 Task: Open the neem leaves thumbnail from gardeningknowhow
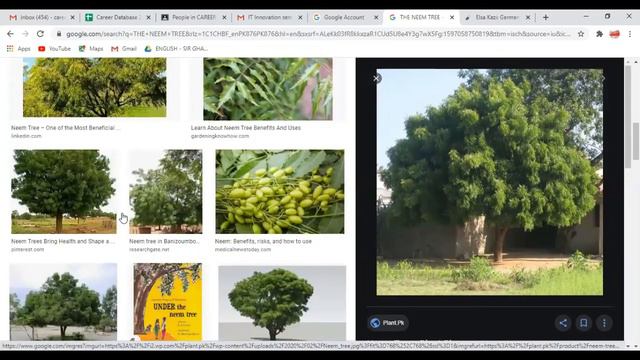268,89
